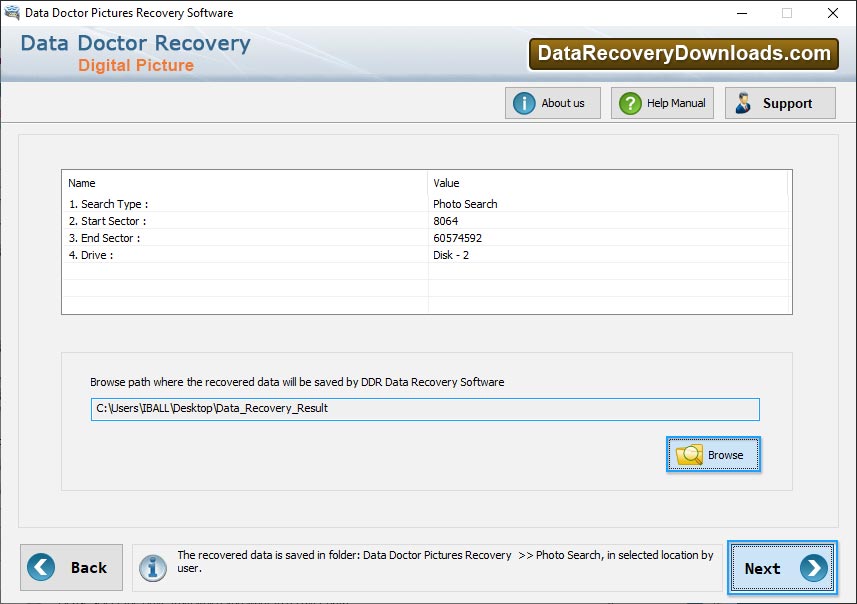
Task: Click the Support person icon
Action: coord(743,103)
